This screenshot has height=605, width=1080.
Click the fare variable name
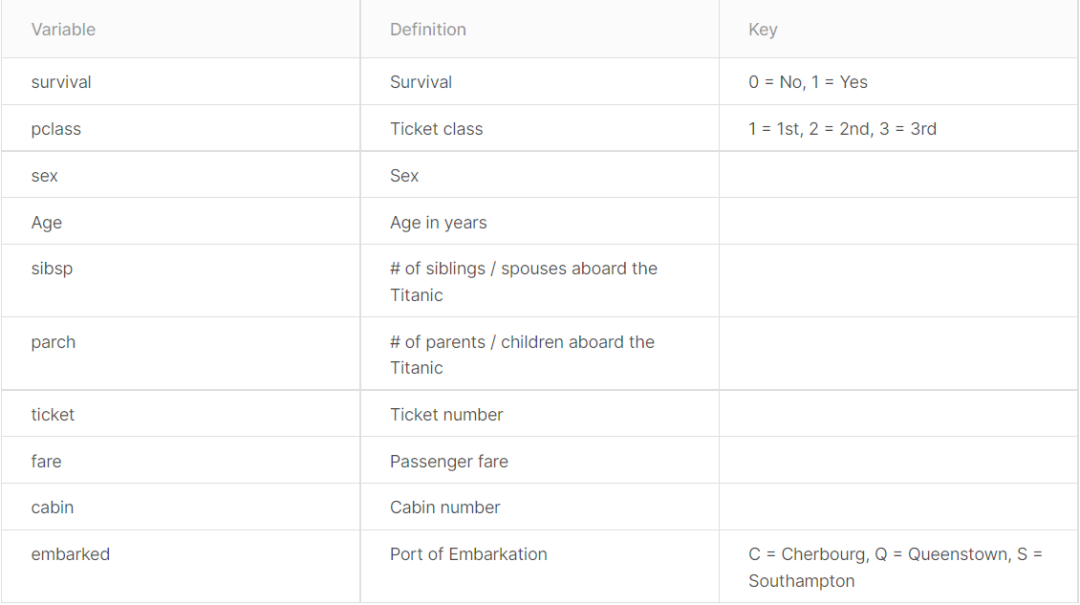[x=46, y=462]
